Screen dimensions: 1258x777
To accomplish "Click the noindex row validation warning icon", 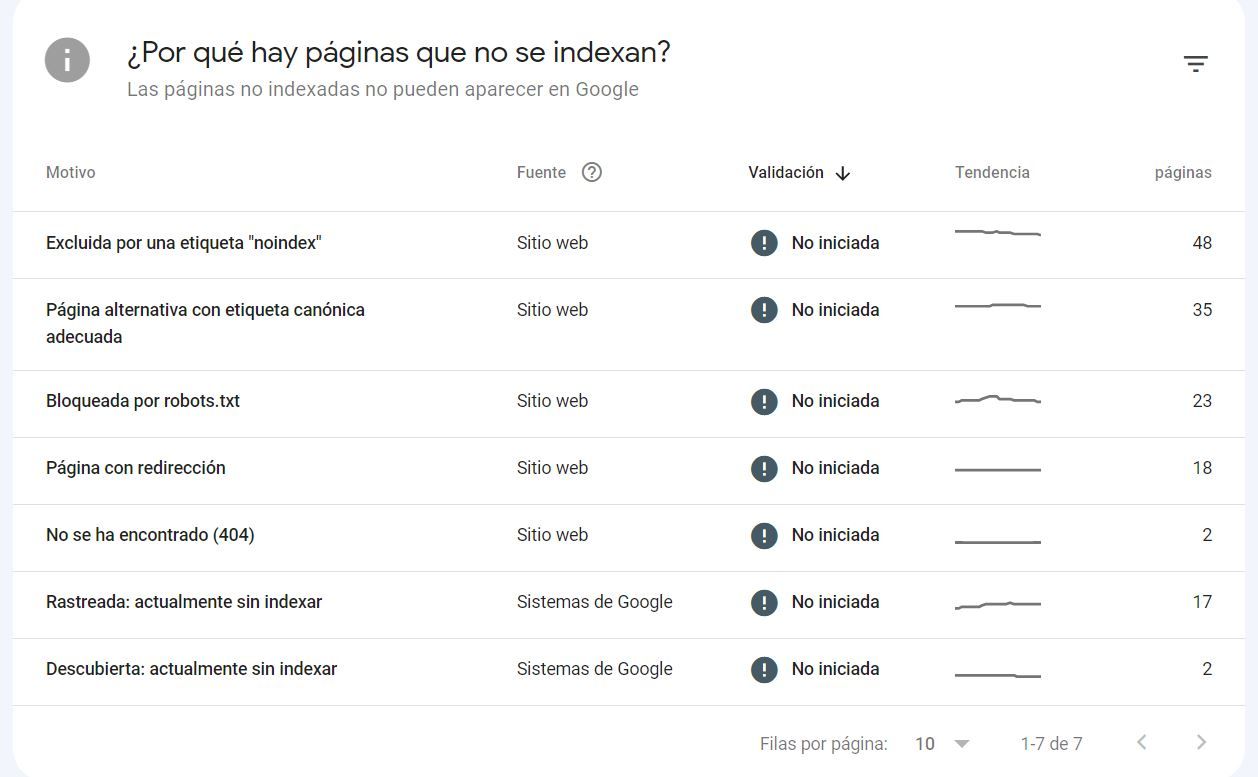I will 764,243.
